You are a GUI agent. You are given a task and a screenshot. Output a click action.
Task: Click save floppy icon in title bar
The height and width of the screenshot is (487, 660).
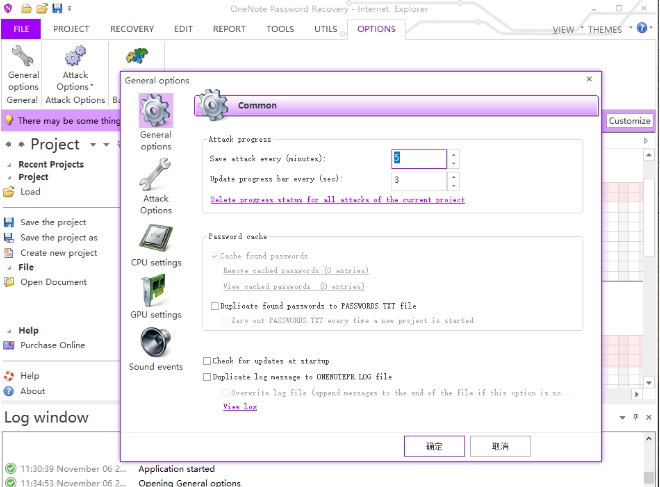[57, 8]
